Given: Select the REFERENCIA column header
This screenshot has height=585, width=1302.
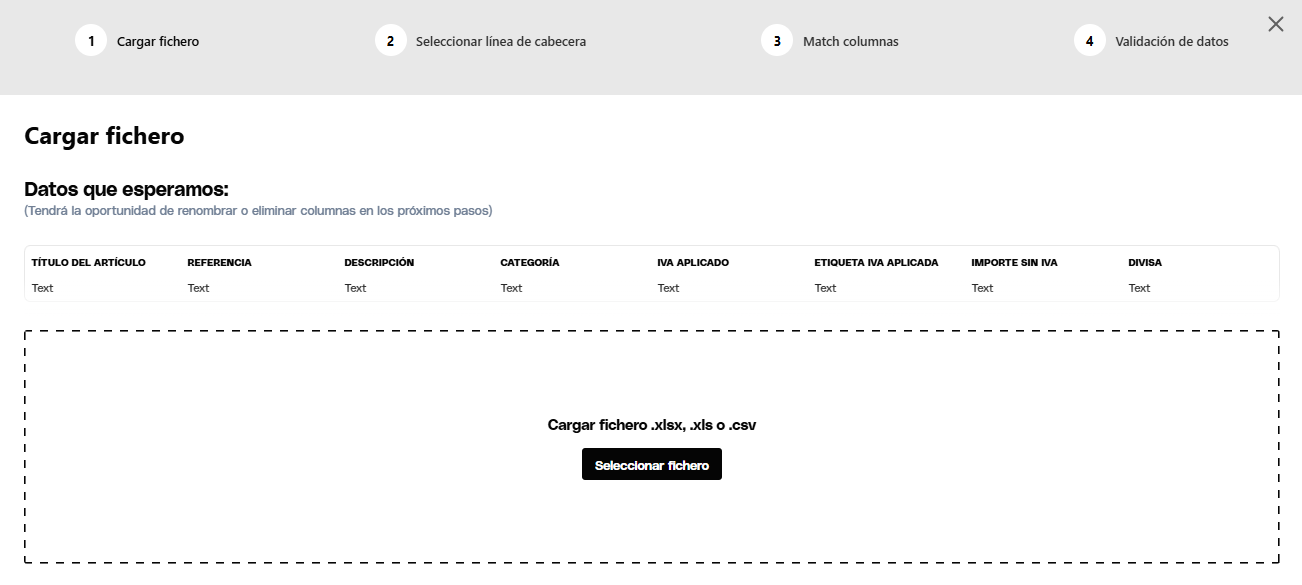Looking at the screenshot, I should (x=220, y=263).
